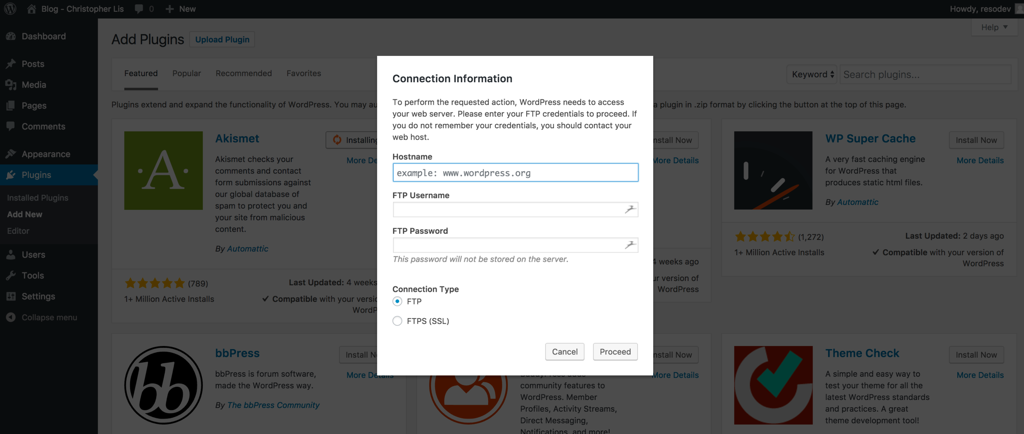Open Installed Plugins submenu item
1024x434 pixels.
tap(38, 198)
